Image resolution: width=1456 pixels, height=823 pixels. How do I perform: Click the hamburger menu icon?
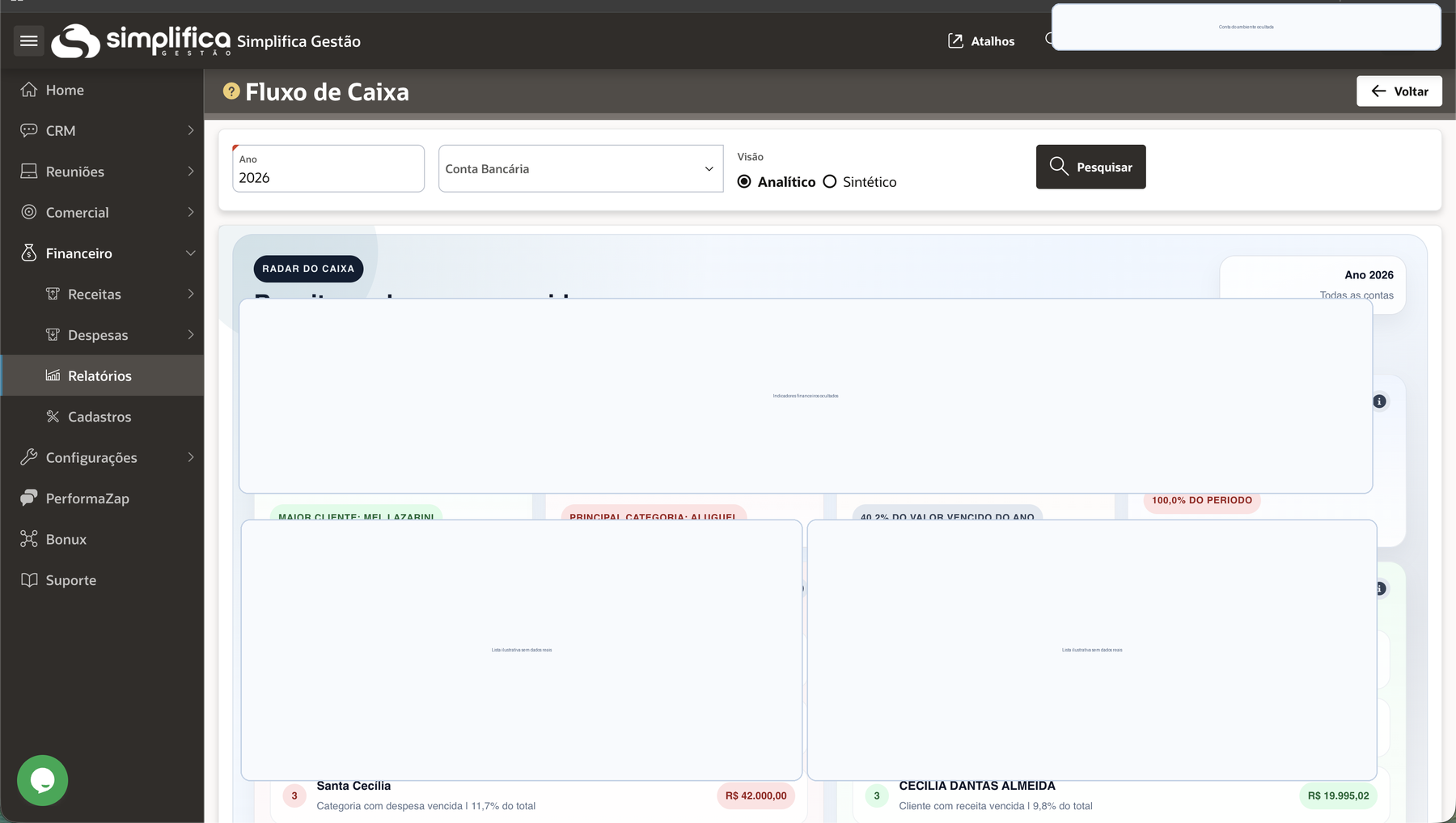(x=29, y=40)
